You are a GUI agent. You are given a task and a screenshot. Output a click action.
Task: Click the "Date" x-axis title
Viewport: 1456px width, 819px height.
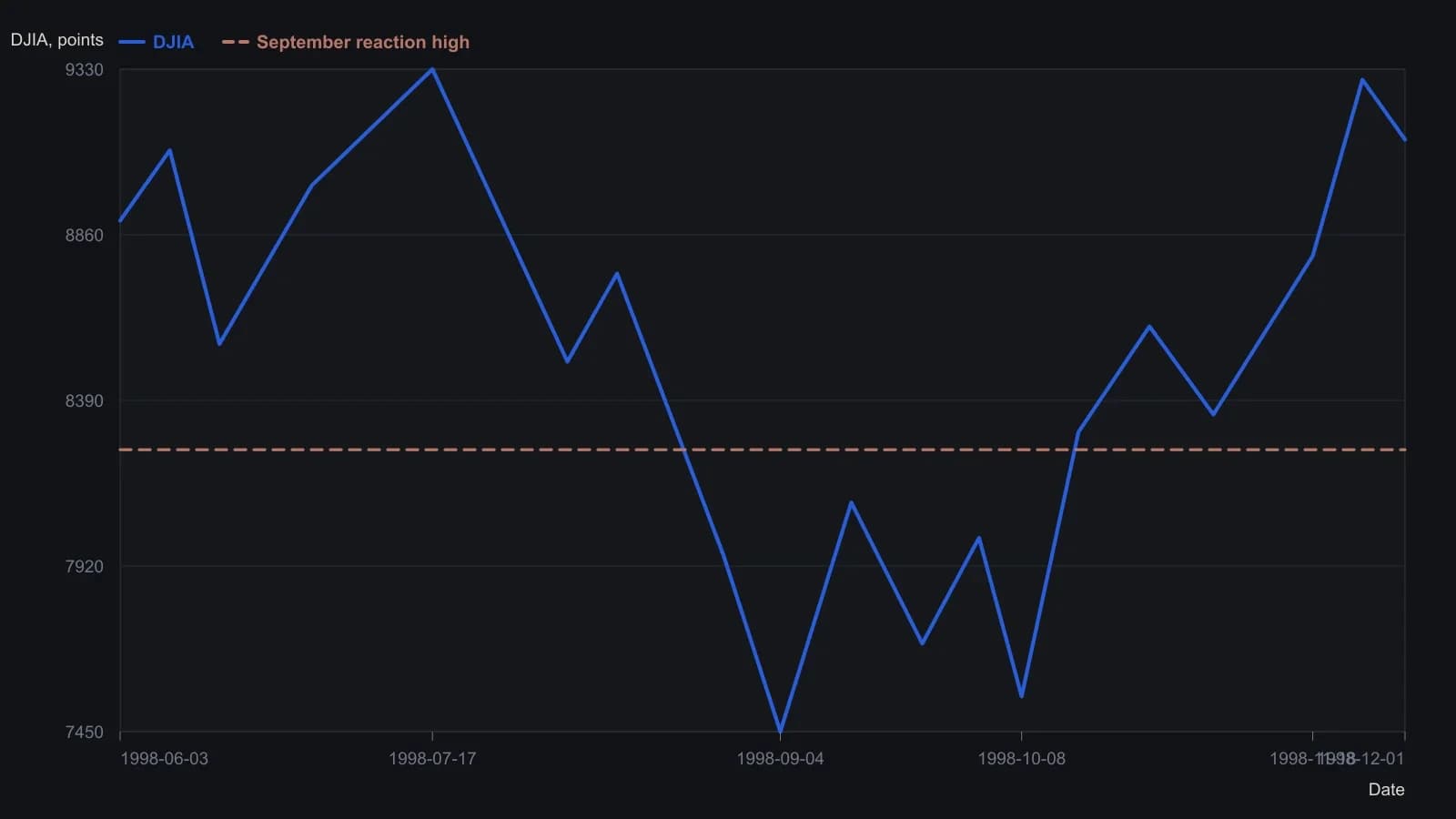(x=1386, y=790)
